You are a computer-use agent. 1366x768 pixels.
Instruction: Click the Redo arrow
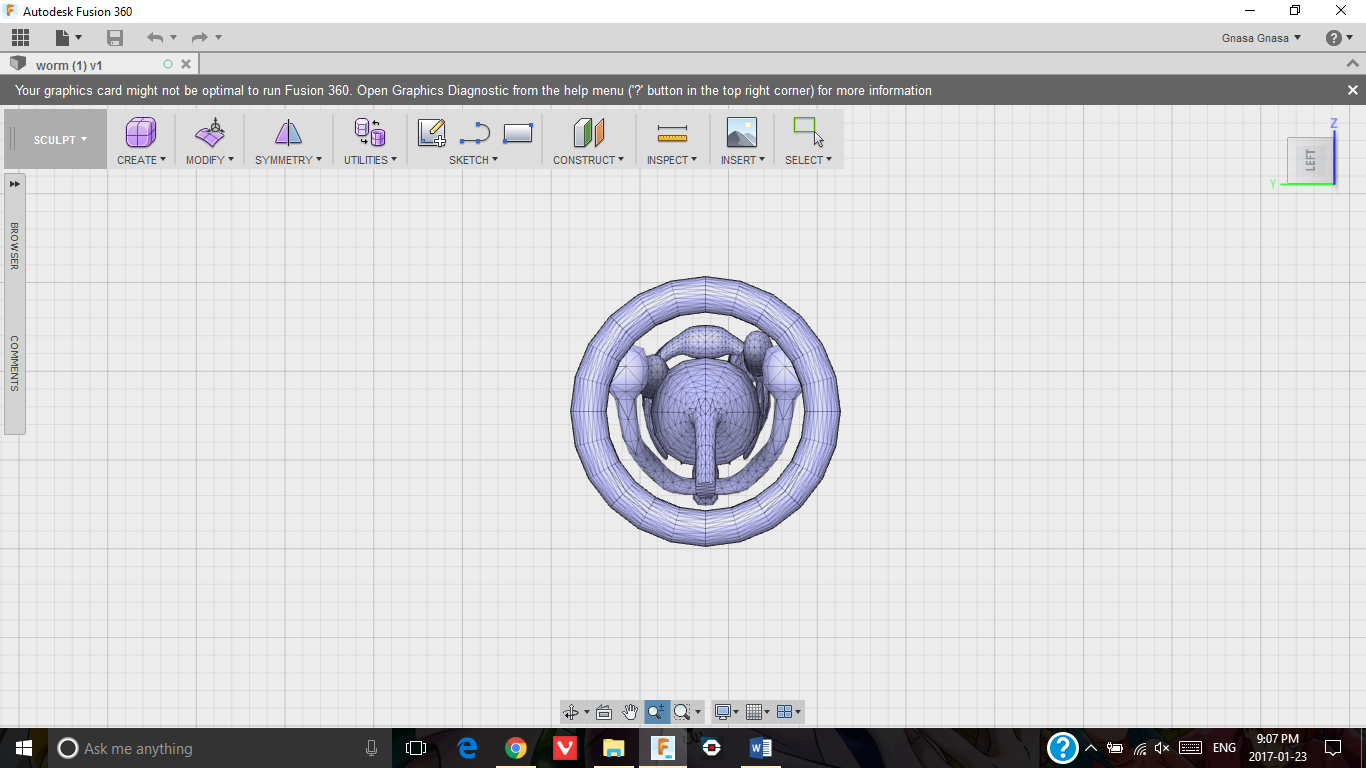tap(200, 38)
